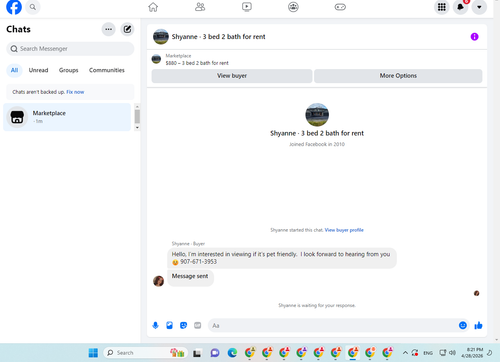Click sender avatar beside Message sent

(x=158, y=281)
